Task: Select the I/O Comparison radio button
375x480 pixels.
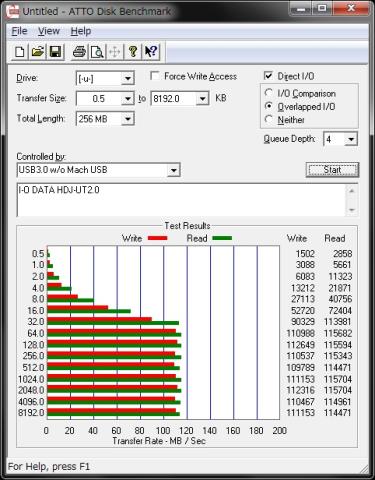Action: tap(269, 93)
